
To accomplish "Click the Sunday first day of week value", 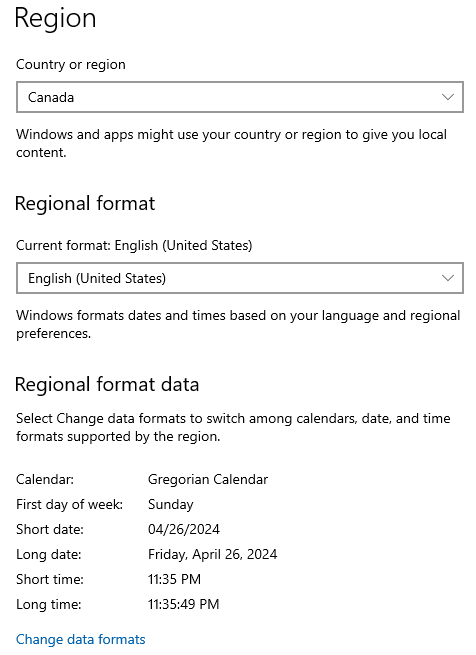I will [x=171, y=504].
